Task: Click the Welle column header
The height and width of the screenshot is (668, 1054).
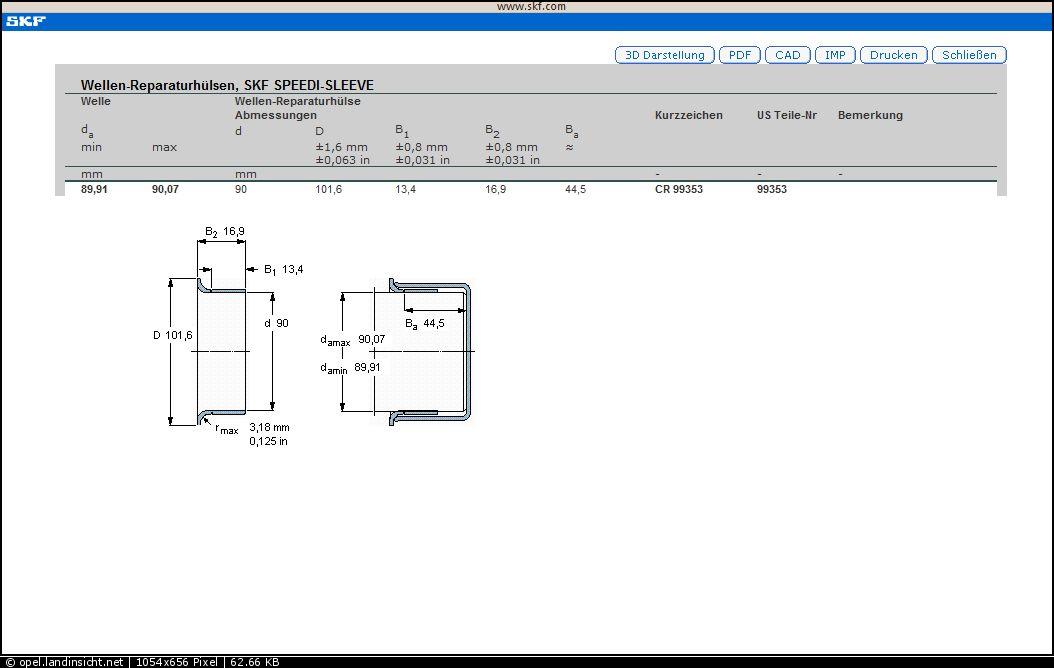Action: pyautogui.click(x=95, y=101)
